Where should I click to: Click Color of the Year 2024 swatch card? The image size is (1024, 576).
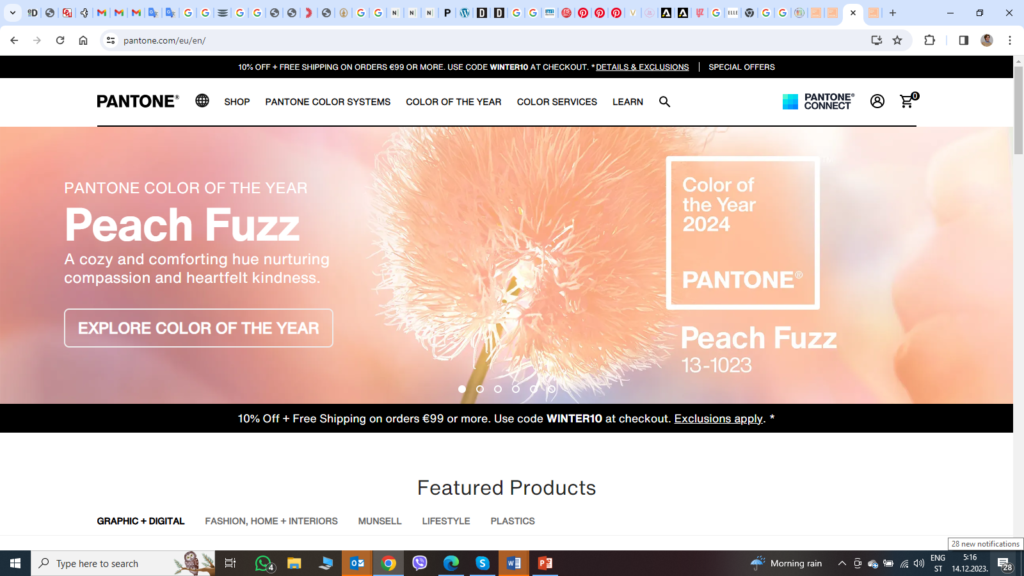pyautogui.click(x=743, y=232)
